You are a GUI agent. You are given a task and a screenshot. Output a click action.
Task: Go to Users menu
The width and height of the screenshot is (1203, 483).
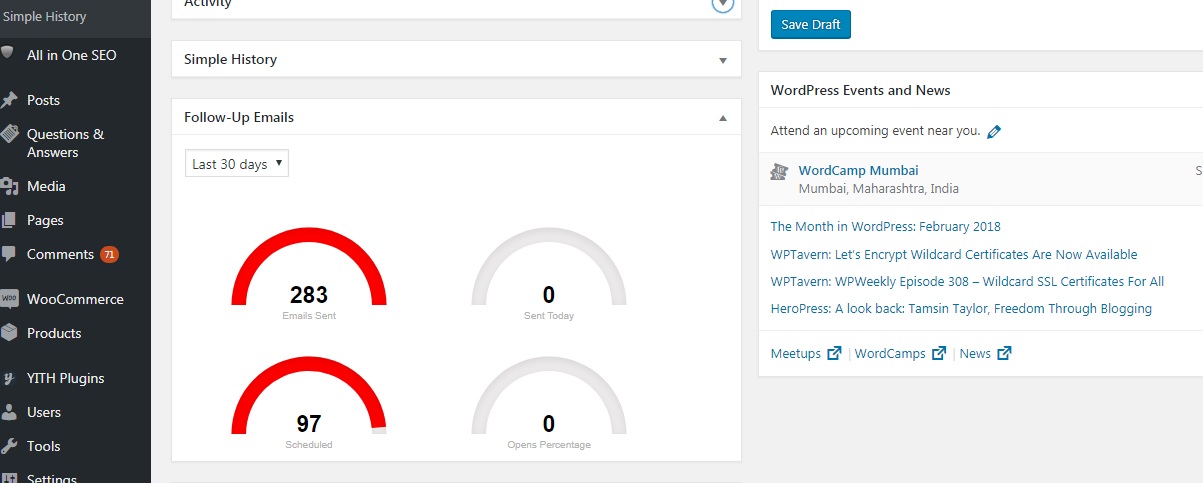[x=44, y=412]
